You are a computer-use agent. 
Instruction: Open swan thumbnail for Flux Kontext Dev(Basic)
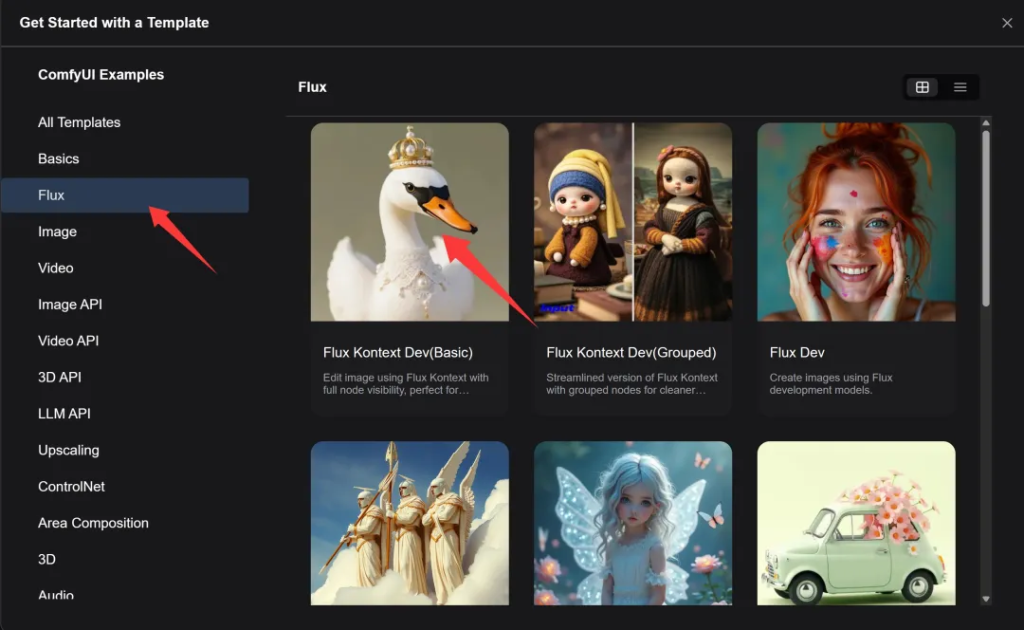coord(409,222)
